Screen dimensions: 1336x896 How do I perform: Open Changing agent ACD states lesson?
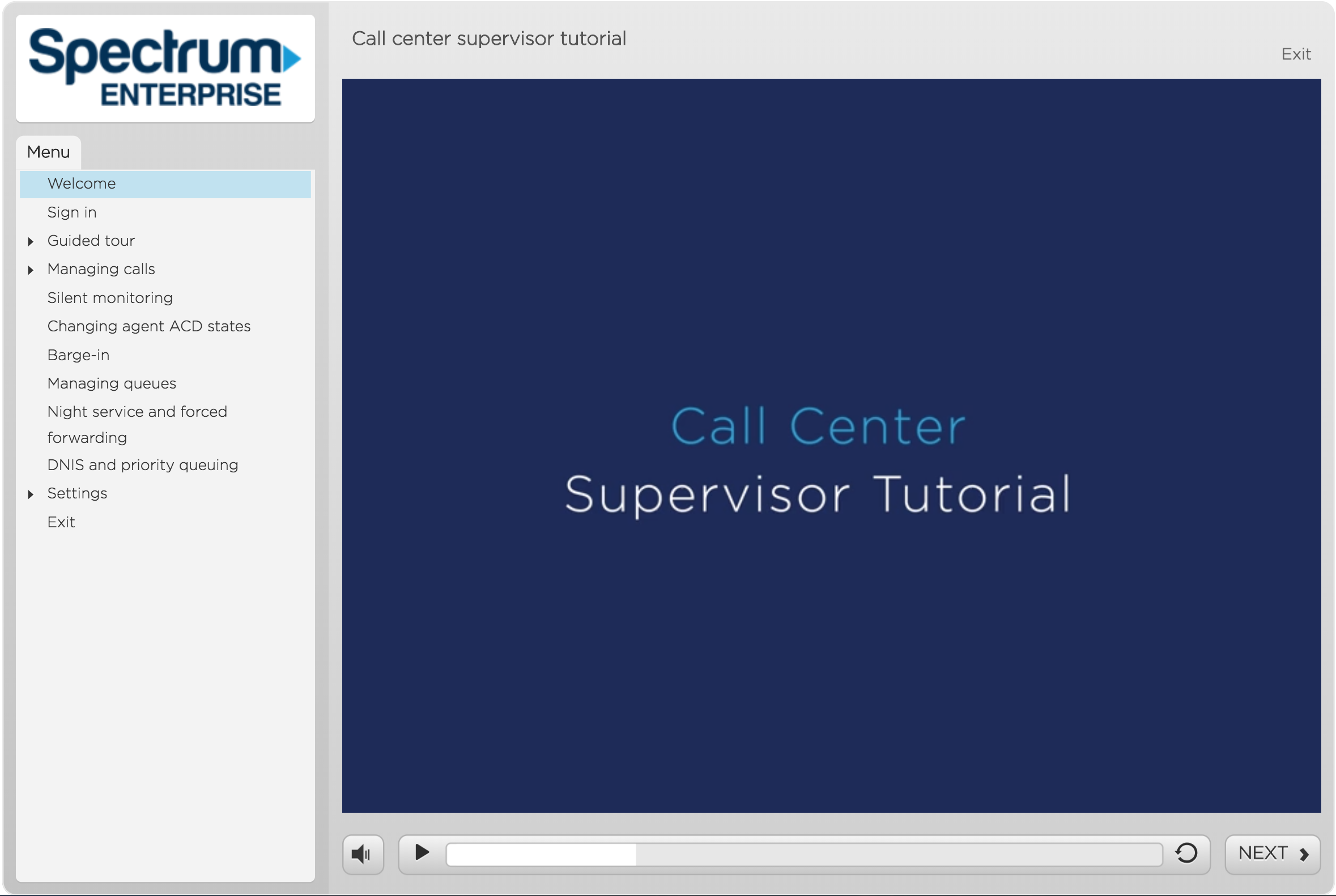(x=148, y=326)
